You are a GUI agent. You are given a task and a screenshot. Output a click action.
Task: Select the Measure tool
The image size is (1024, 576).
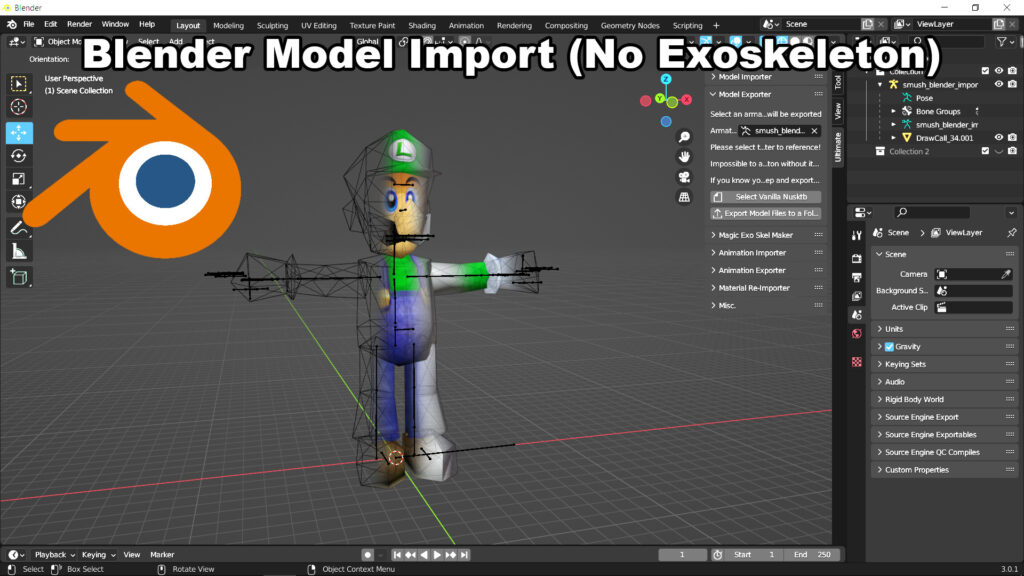tap(18, 251)
